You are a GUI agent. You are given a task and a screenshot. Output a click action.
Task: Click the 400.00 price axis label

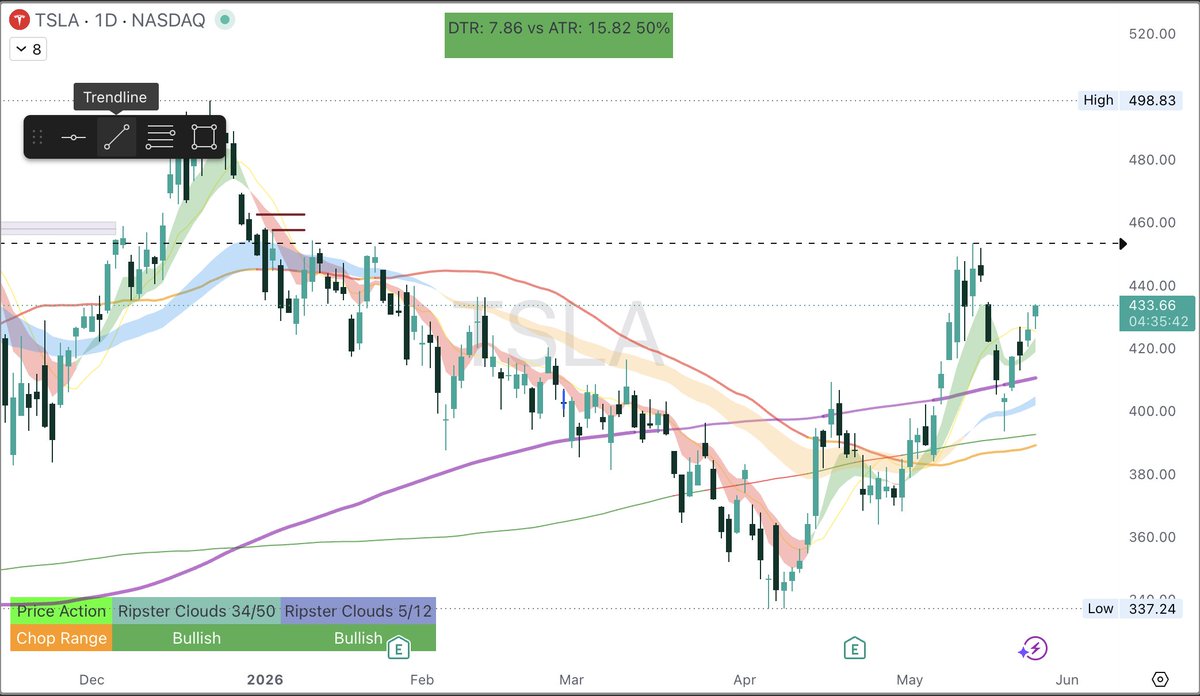point(1150,411)
